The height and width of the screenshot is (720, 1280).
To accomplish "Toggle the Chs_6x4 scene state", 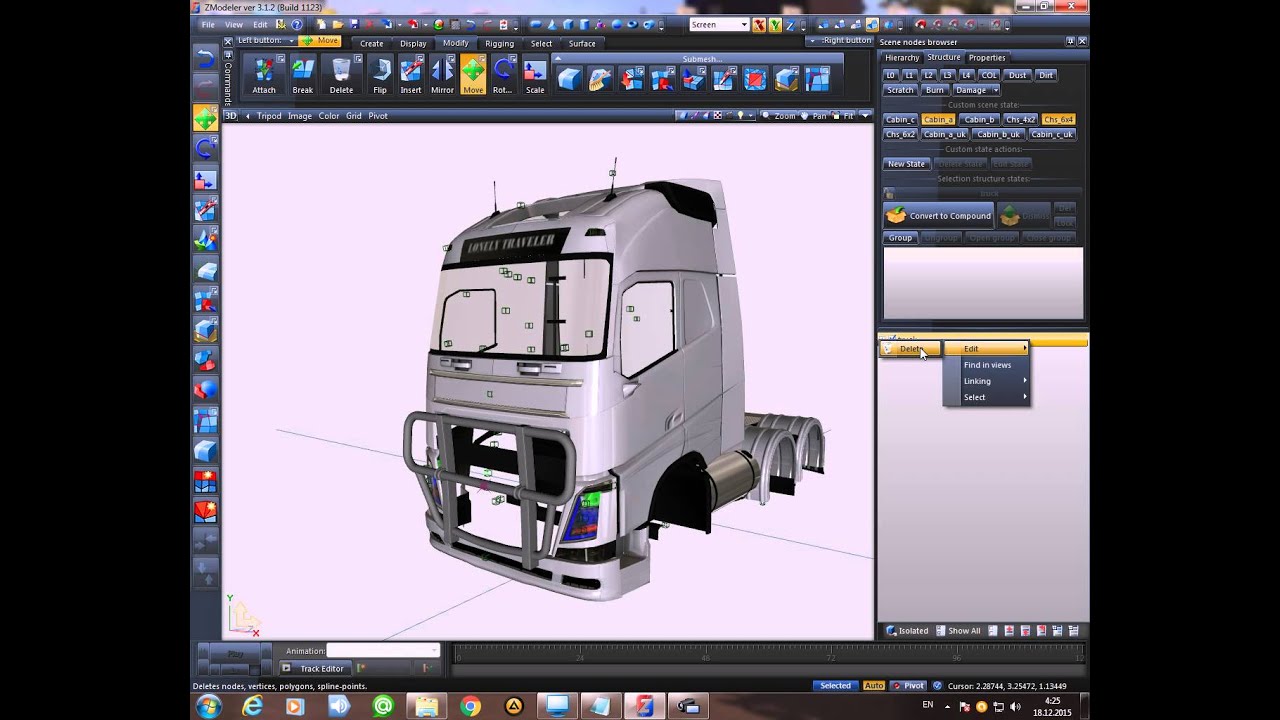I will pyautogui.click(x=1058, y=119).
